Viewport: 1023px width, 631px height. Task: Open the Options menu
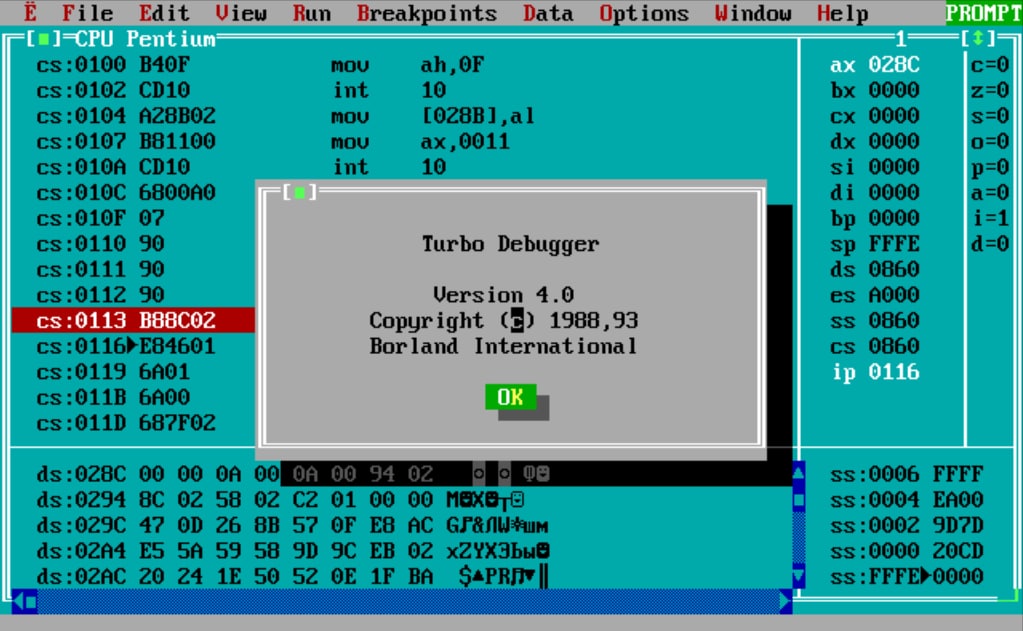[x=644, y=13]
